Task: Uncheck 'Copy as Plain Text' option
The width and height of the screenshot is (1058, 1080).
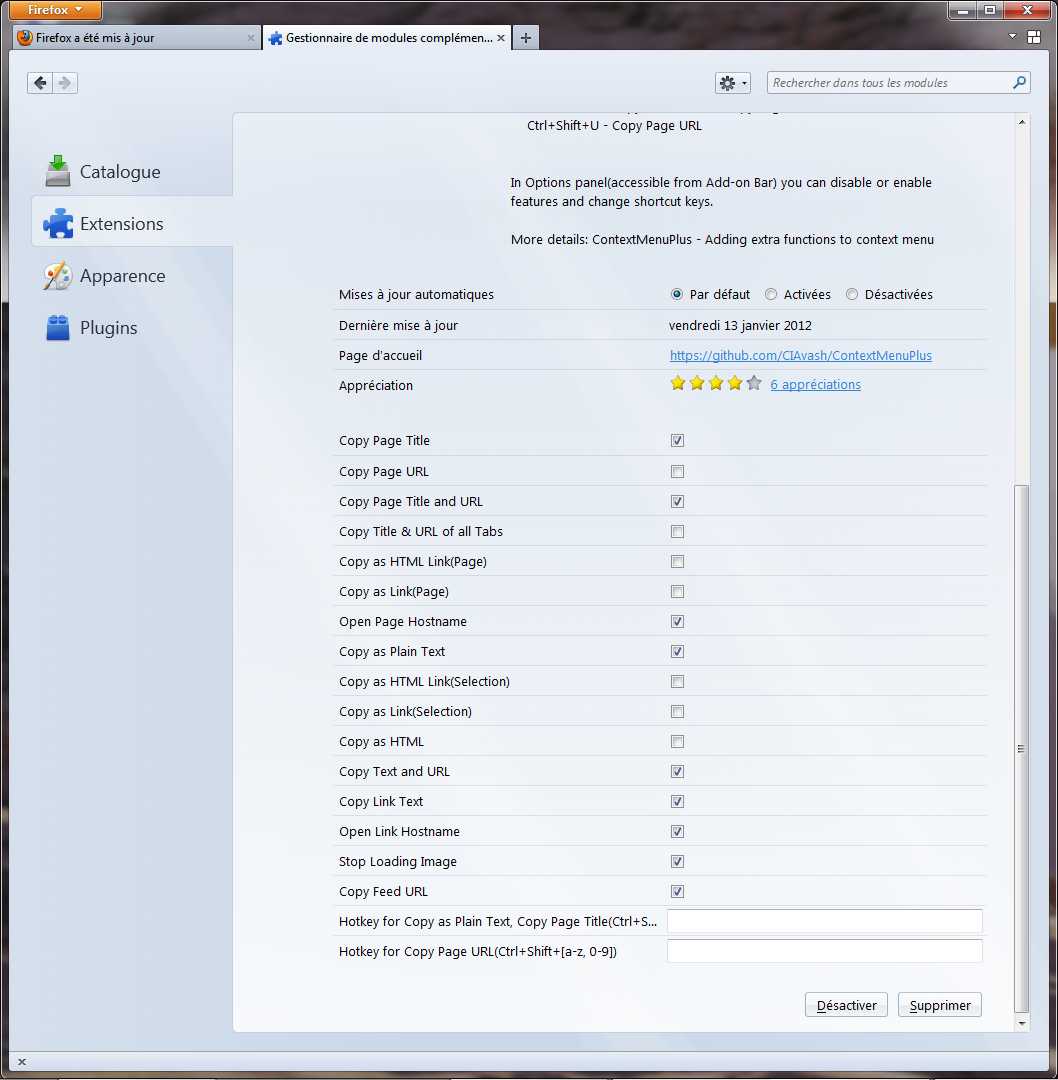Action: point(677,652)
